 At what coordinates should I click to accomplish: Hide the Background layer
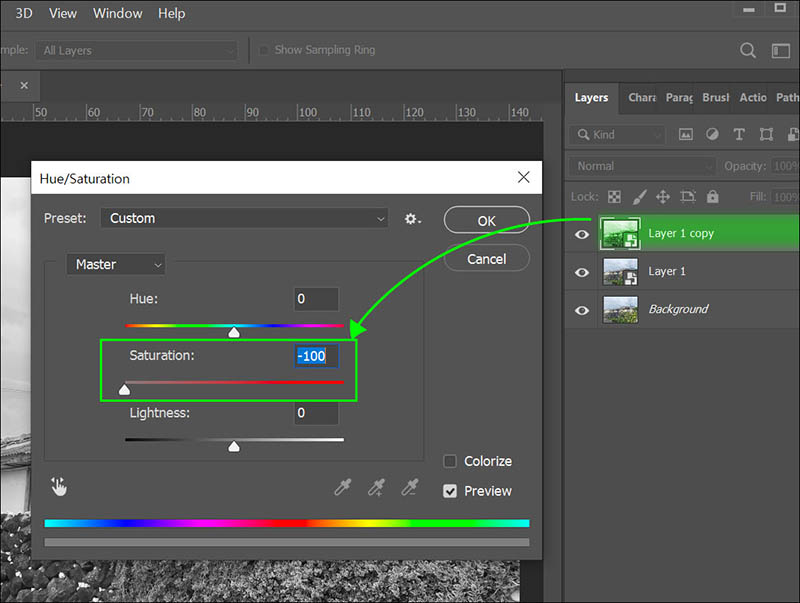coord(582,311)
